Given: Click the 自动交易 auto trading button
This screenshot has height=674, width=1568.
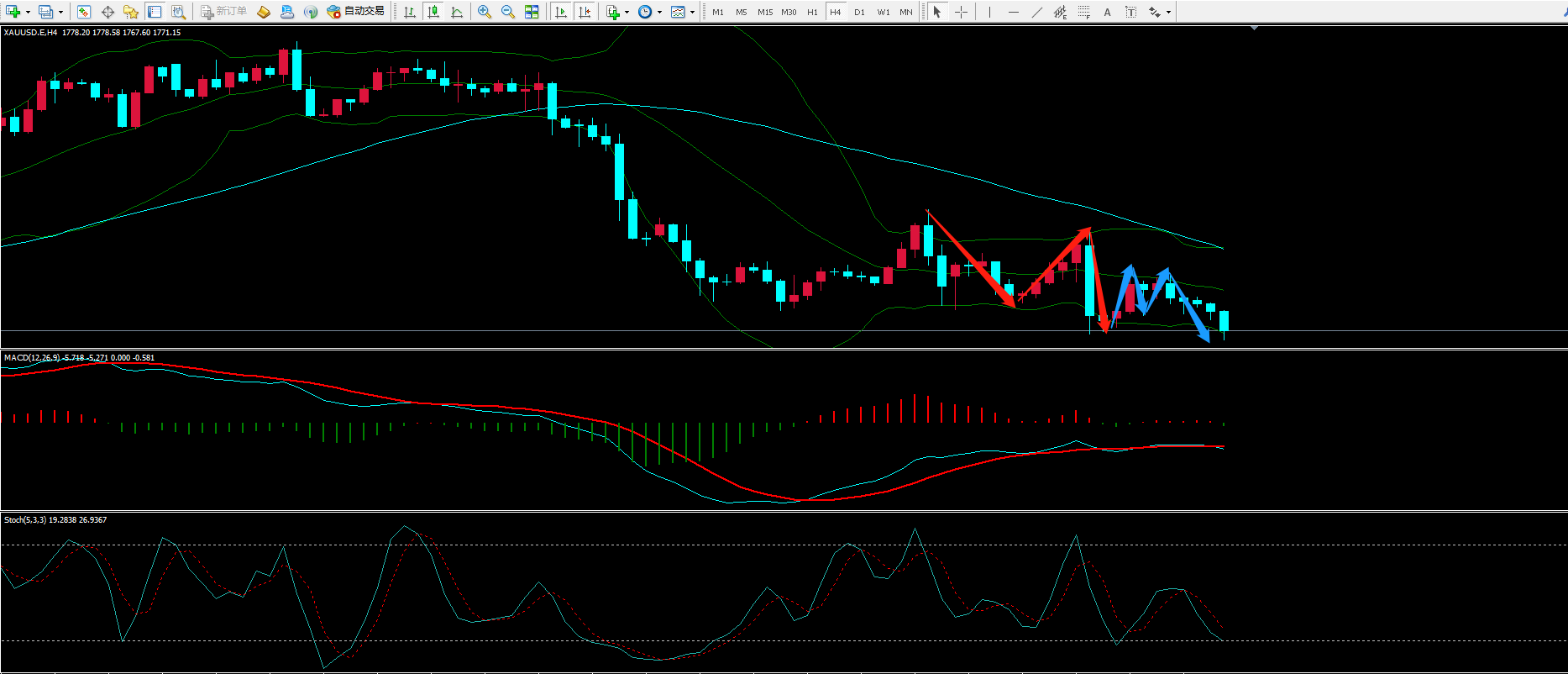Looking at the screenshot, I should (356, 12).
